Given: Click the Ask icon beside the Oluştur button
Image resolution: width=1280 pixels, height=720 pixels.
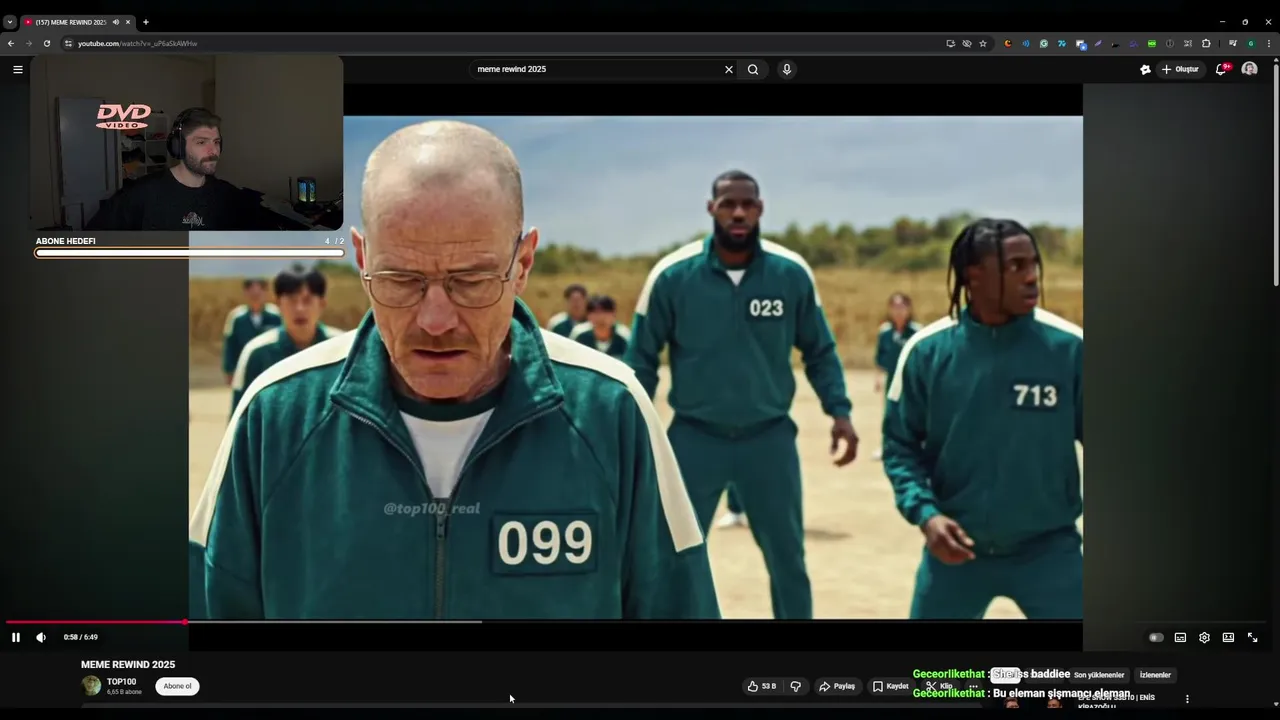Looking at the screenshot, I should pyautogui.click(x=1145, y=69).
